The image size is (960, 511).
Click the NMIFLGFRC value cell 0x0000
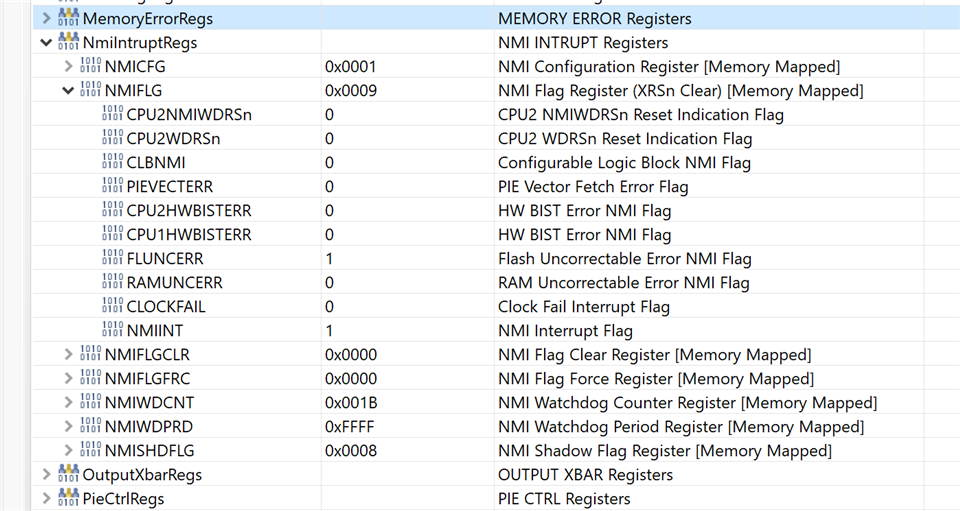pyautogui.click(x=350, y=379)
